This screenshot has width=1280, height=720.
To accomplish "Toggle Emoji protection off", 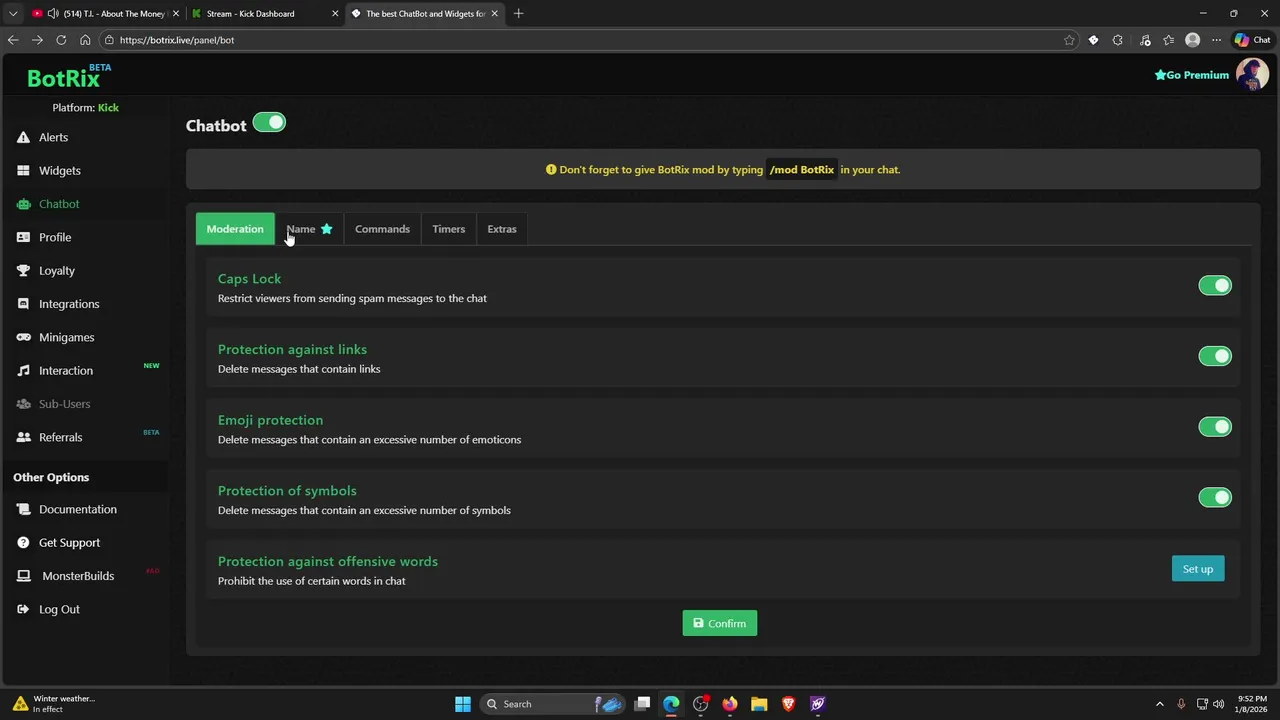I will coord(1215,427).
